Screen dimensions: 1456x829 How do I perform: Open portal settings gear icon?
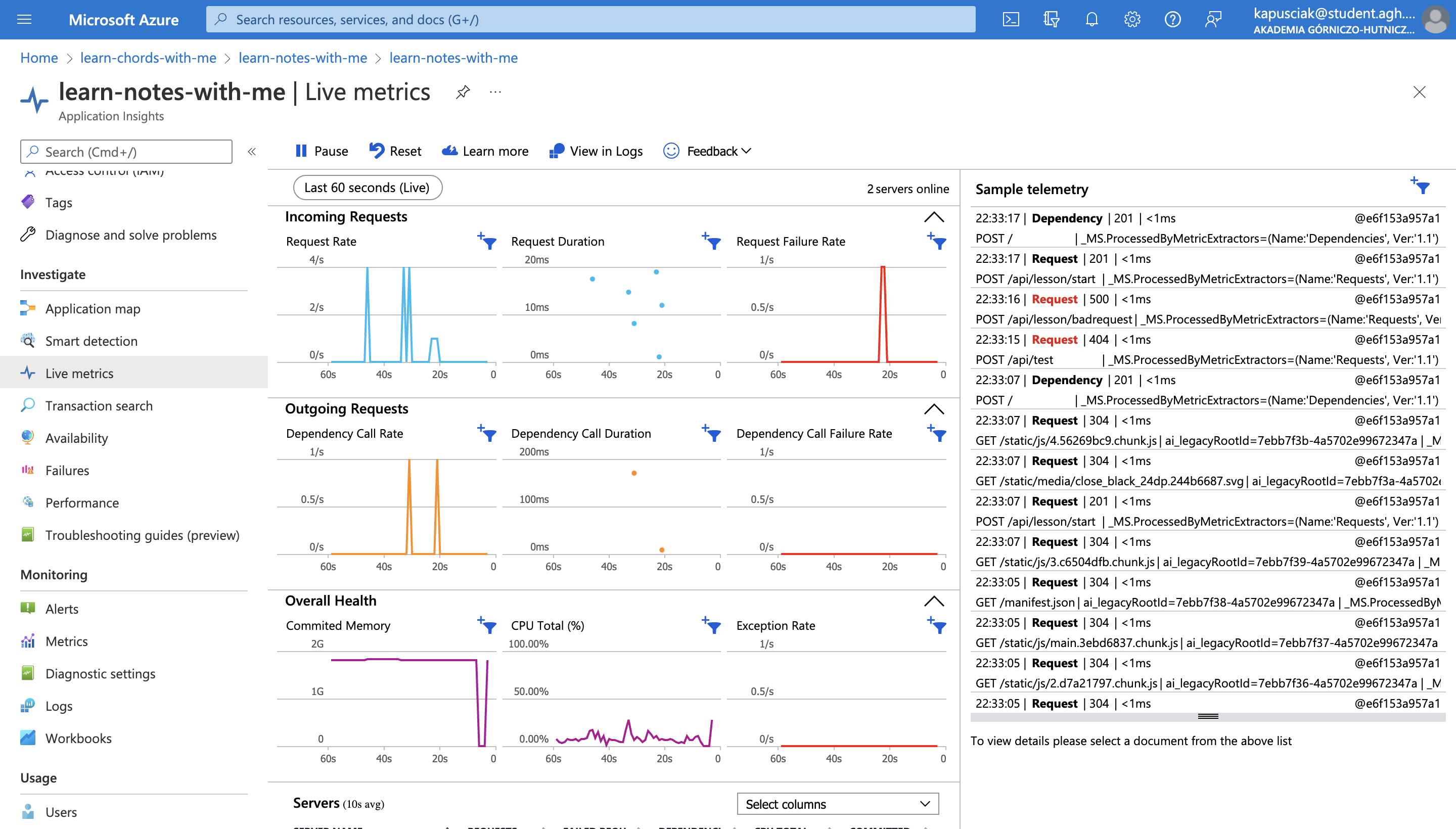tap(1132, 20)
